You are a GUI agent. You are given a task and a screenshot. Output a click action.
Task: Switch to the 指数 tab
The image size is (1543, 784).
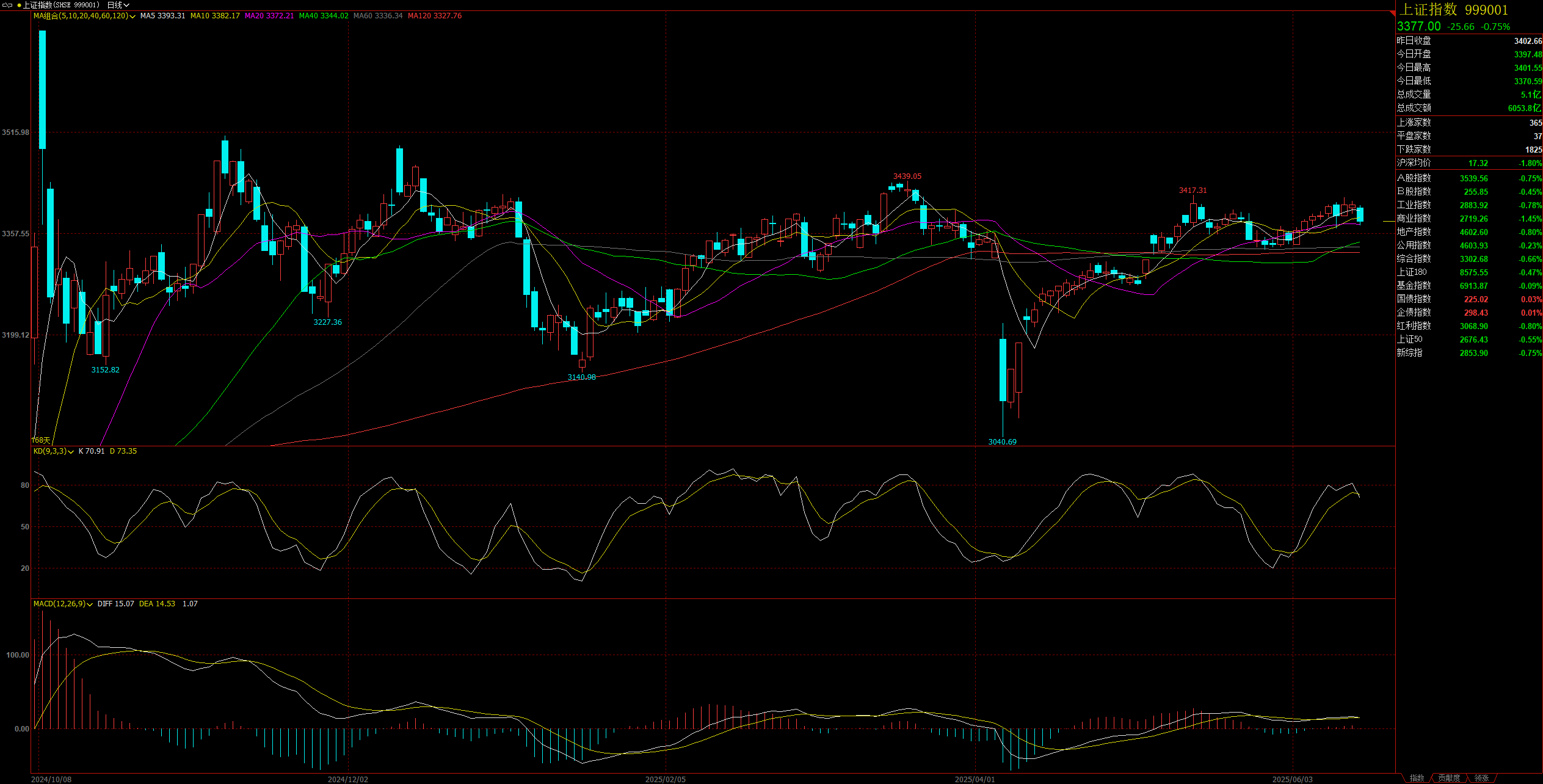tap(1416, 778)
